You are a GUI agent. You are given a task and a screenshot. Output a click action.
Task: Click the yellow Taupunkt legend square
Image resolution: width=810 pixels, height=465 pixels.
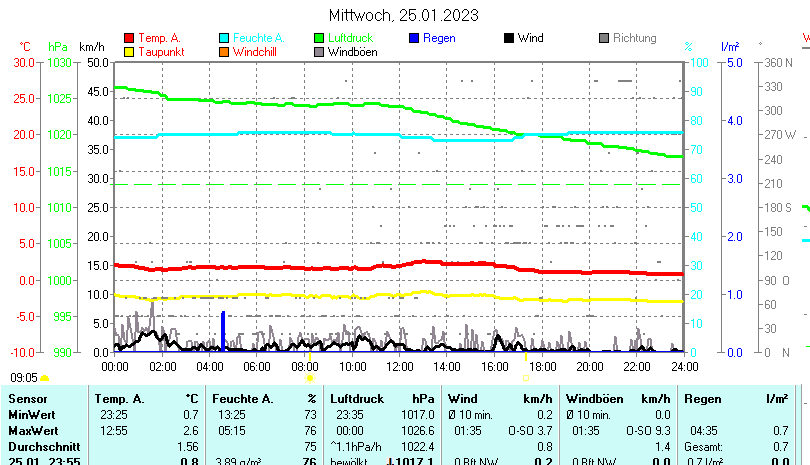point(128,51)
